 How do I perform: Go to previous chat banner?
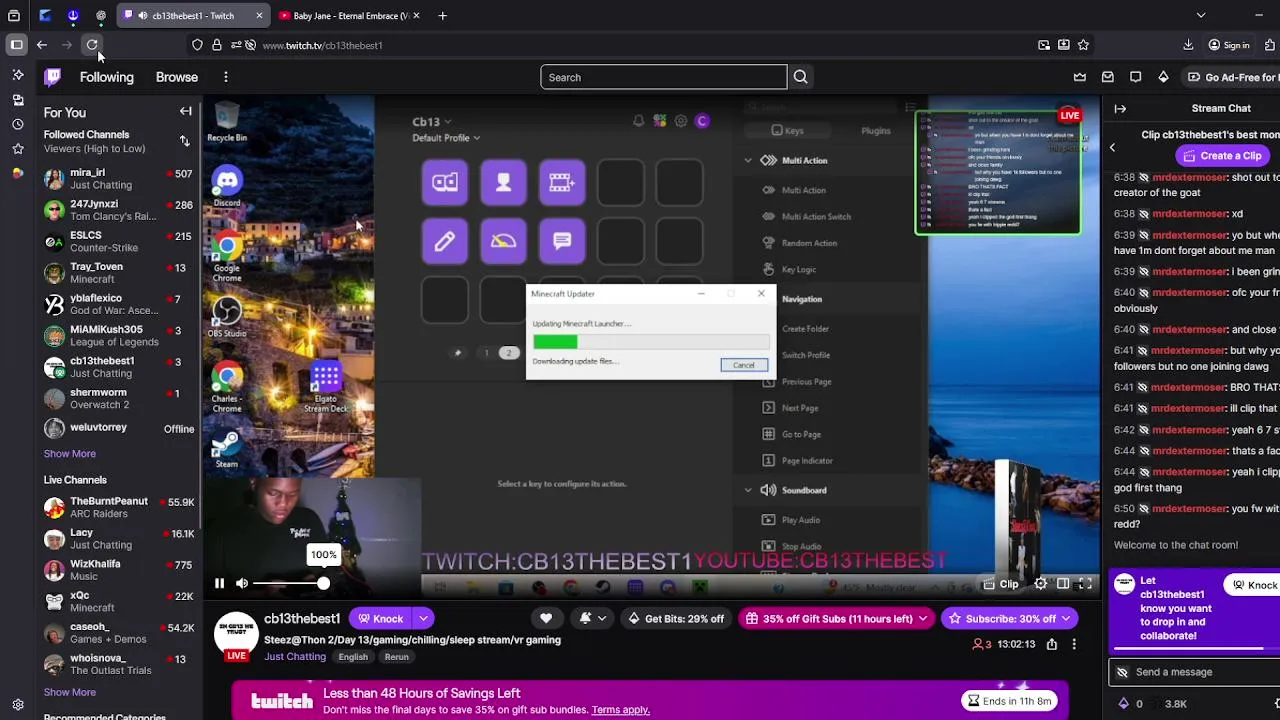coord(1112,148)
